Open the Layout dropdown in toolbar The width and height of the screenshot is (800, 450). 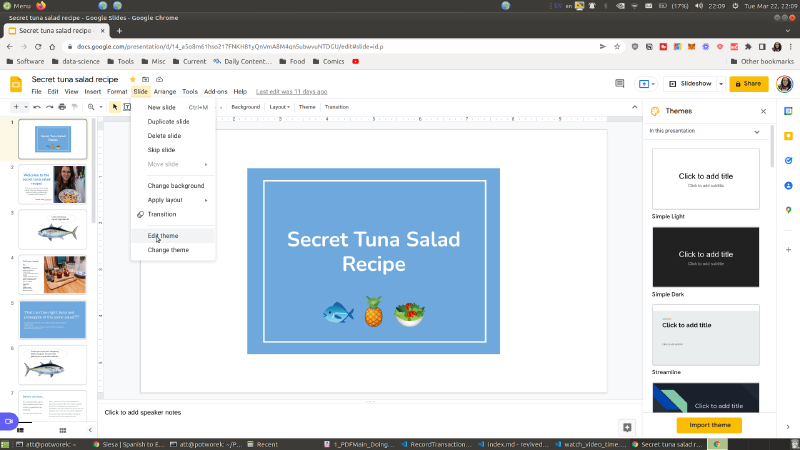[x=279, y=107]
